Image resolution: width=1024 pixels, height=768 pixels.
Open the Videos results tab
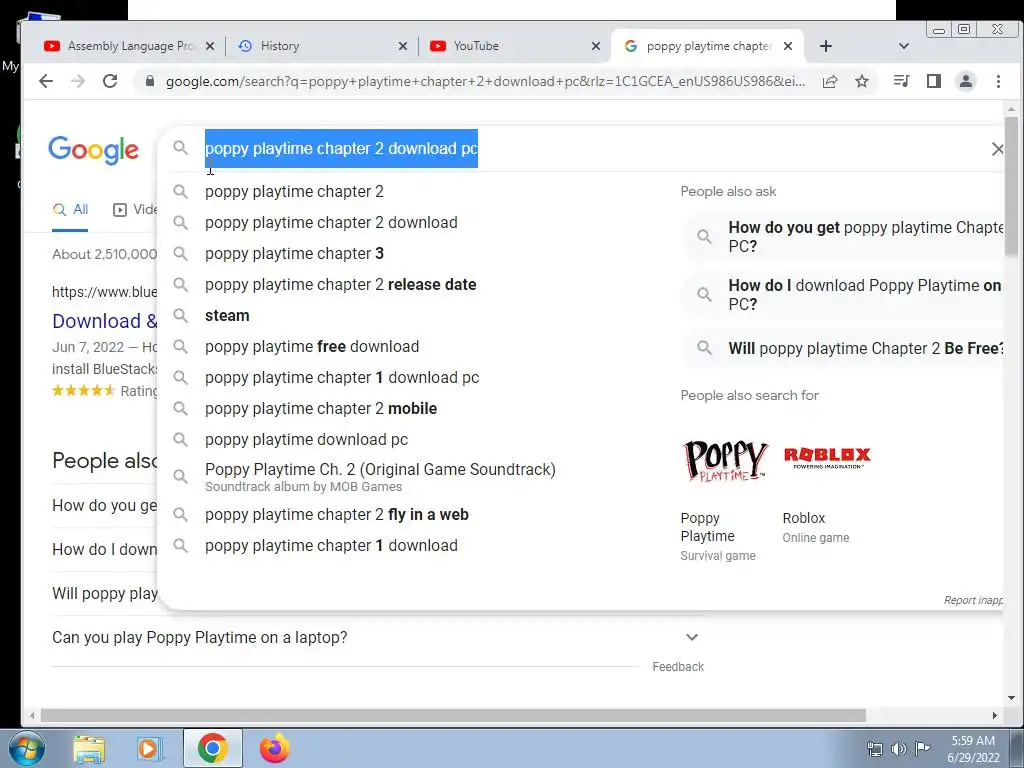coord(135,210)
